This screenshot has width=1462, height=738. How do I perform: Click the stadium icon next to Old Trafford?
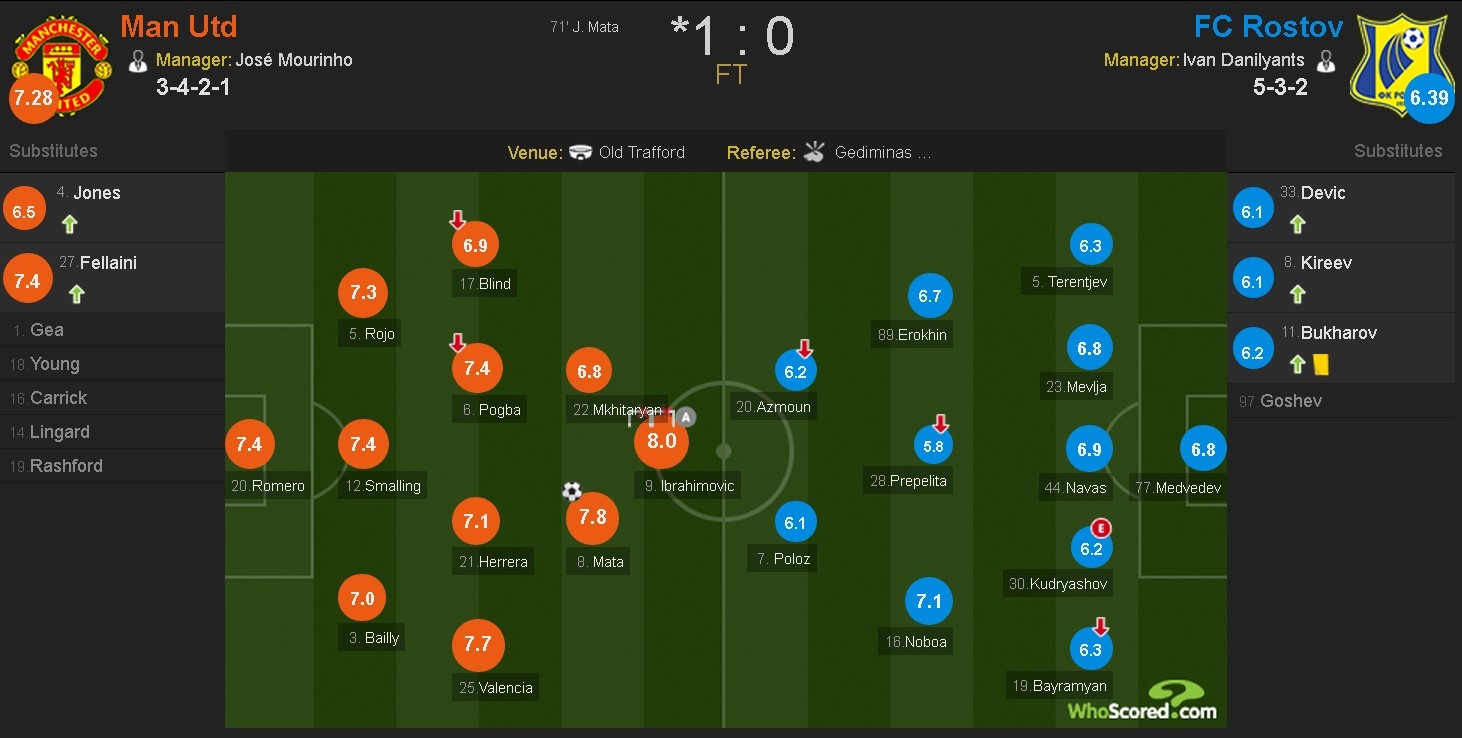pyautogui.click(x=580, y=153)
